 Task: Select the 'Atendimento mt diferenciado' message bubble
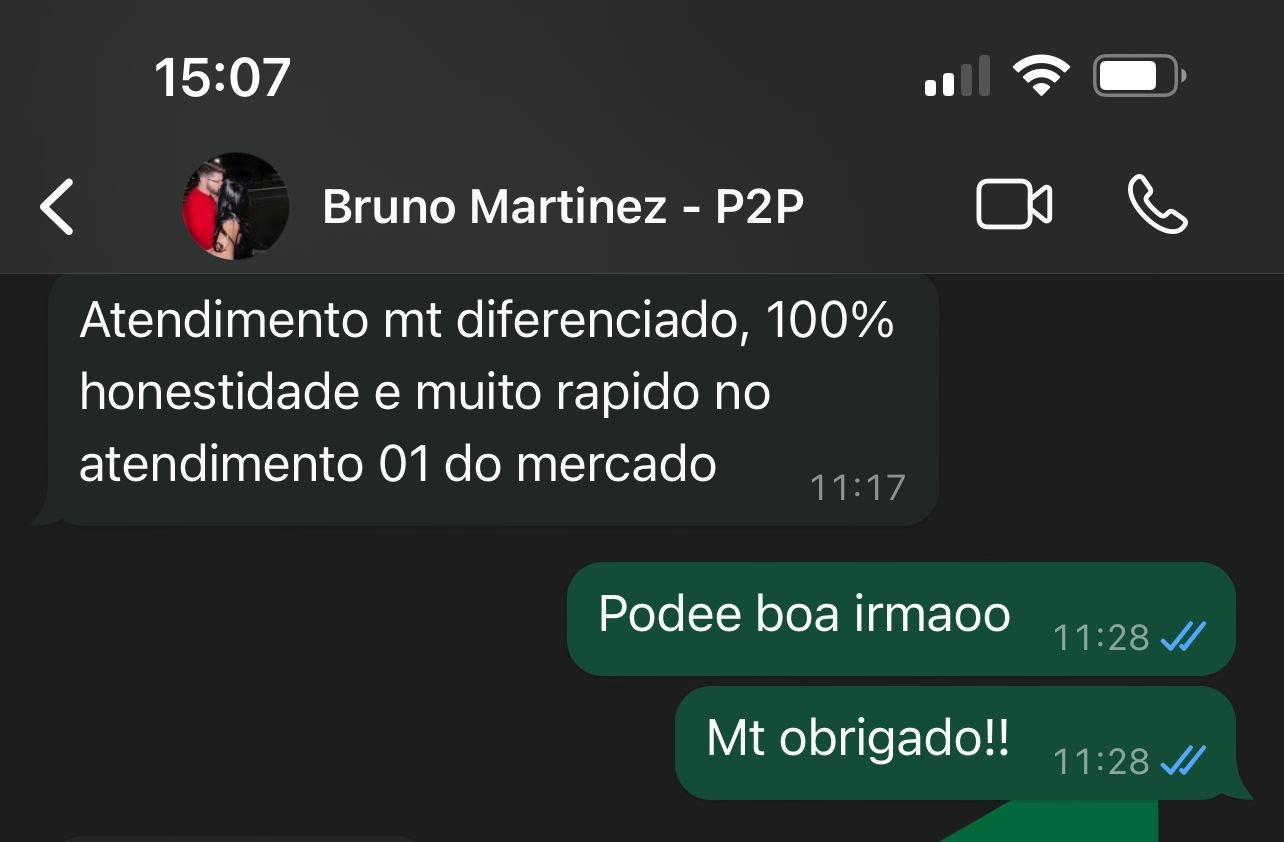[486, 400]
